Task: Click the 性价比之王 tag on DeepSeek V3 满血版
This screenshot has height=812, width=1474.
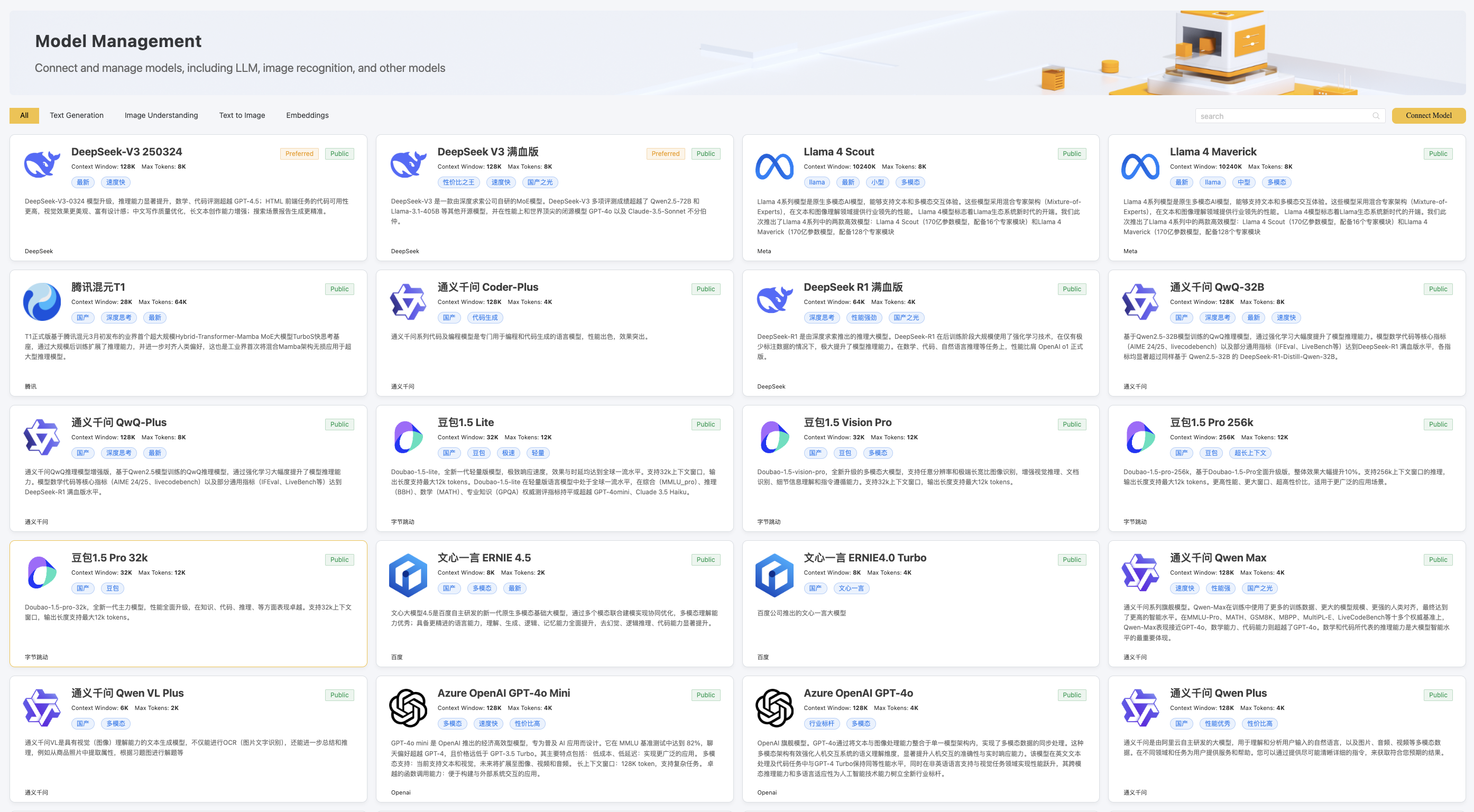Action: point(458,182)
